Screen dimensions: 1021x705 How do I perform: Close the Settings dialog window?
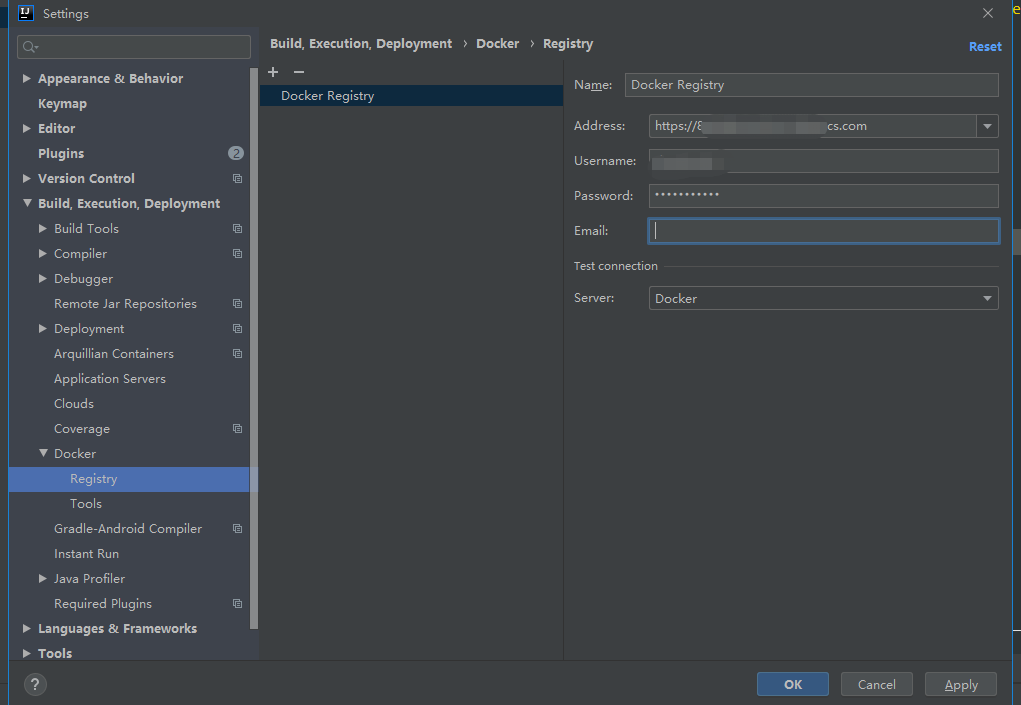988,13
